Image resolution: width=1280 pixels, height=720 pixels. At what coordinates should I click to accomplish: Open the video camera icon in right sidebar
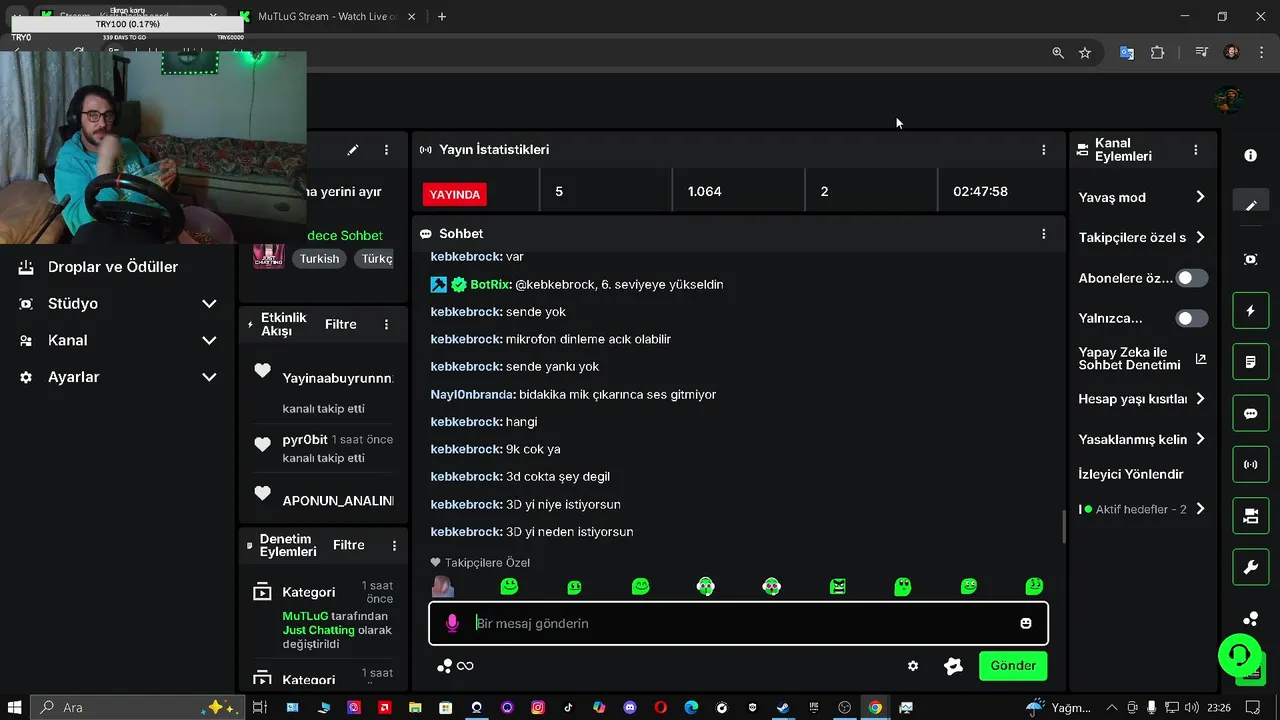[1250, 516]
